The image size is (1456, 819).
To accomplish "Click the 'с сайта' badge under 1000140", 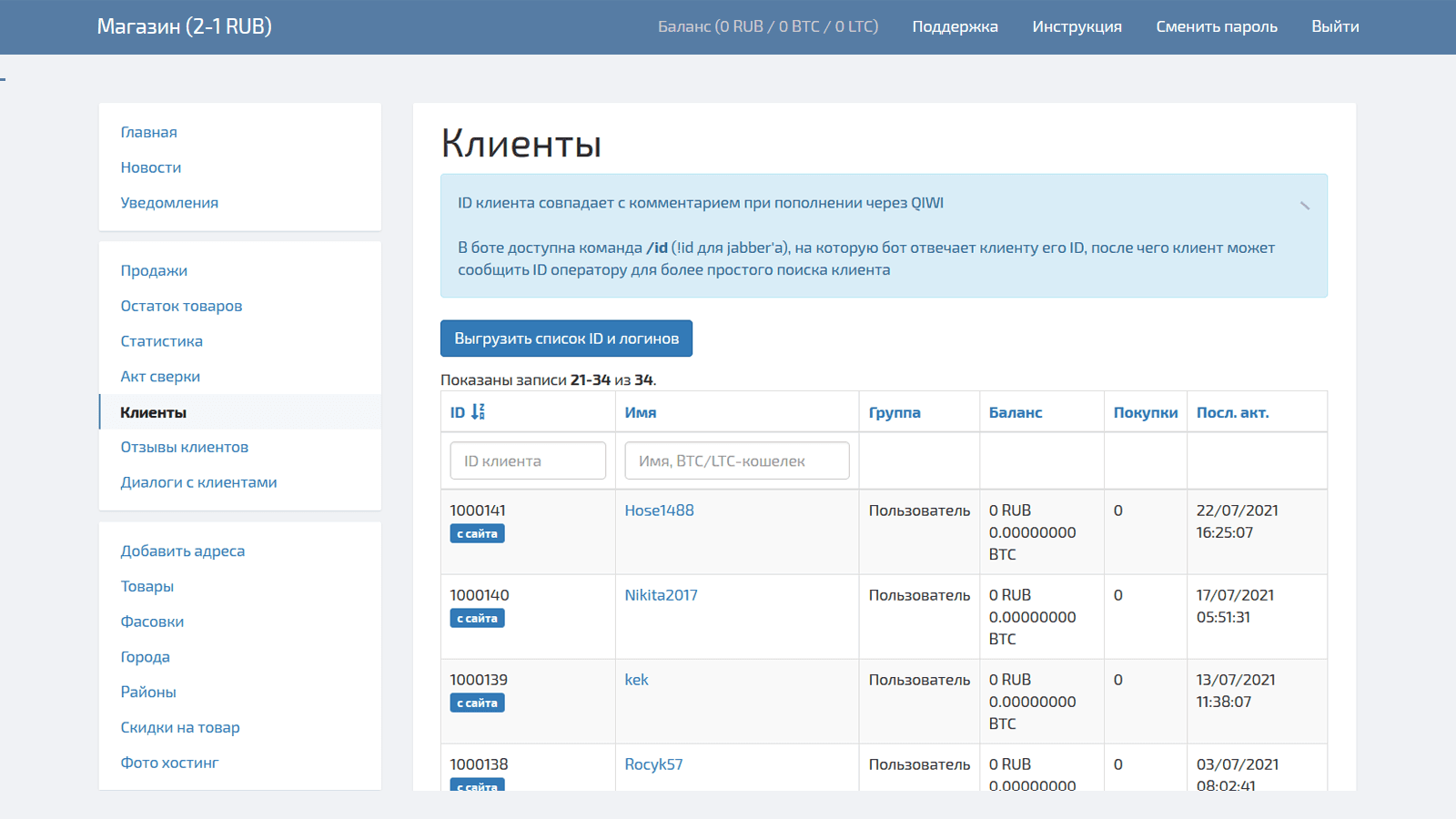I will pos(477,619).
